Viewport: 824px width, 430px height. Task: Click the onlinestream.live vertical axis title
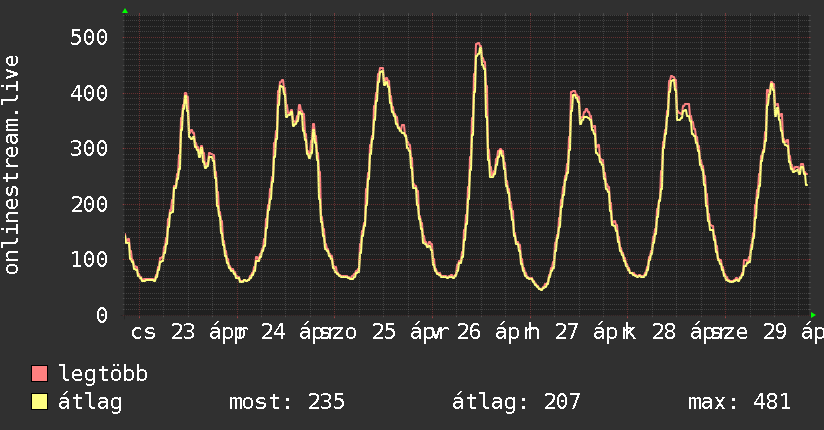[x=11, y=165]
